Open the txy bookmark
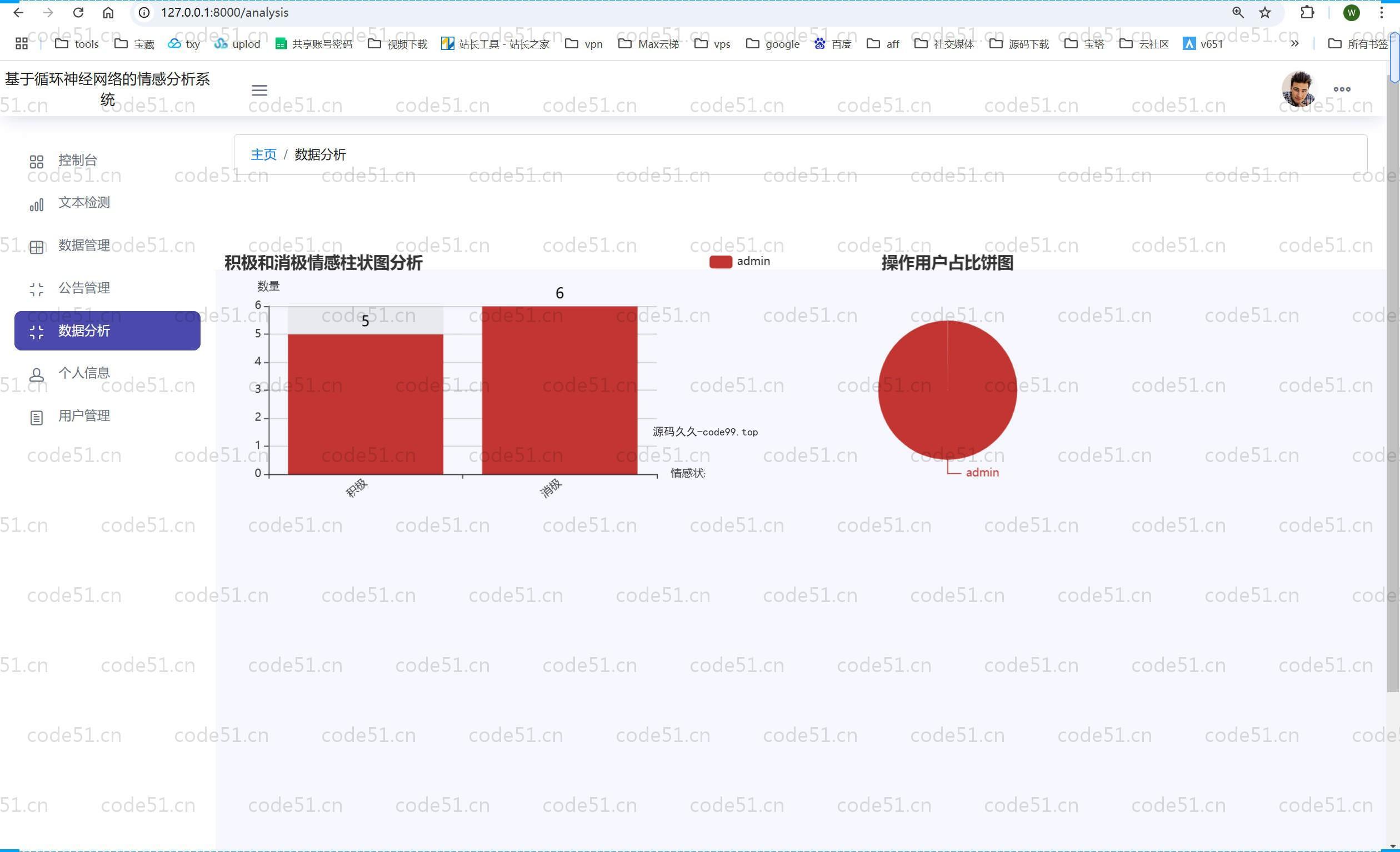Viewport: 1400px width, 852px height. (x=183, y=44)
